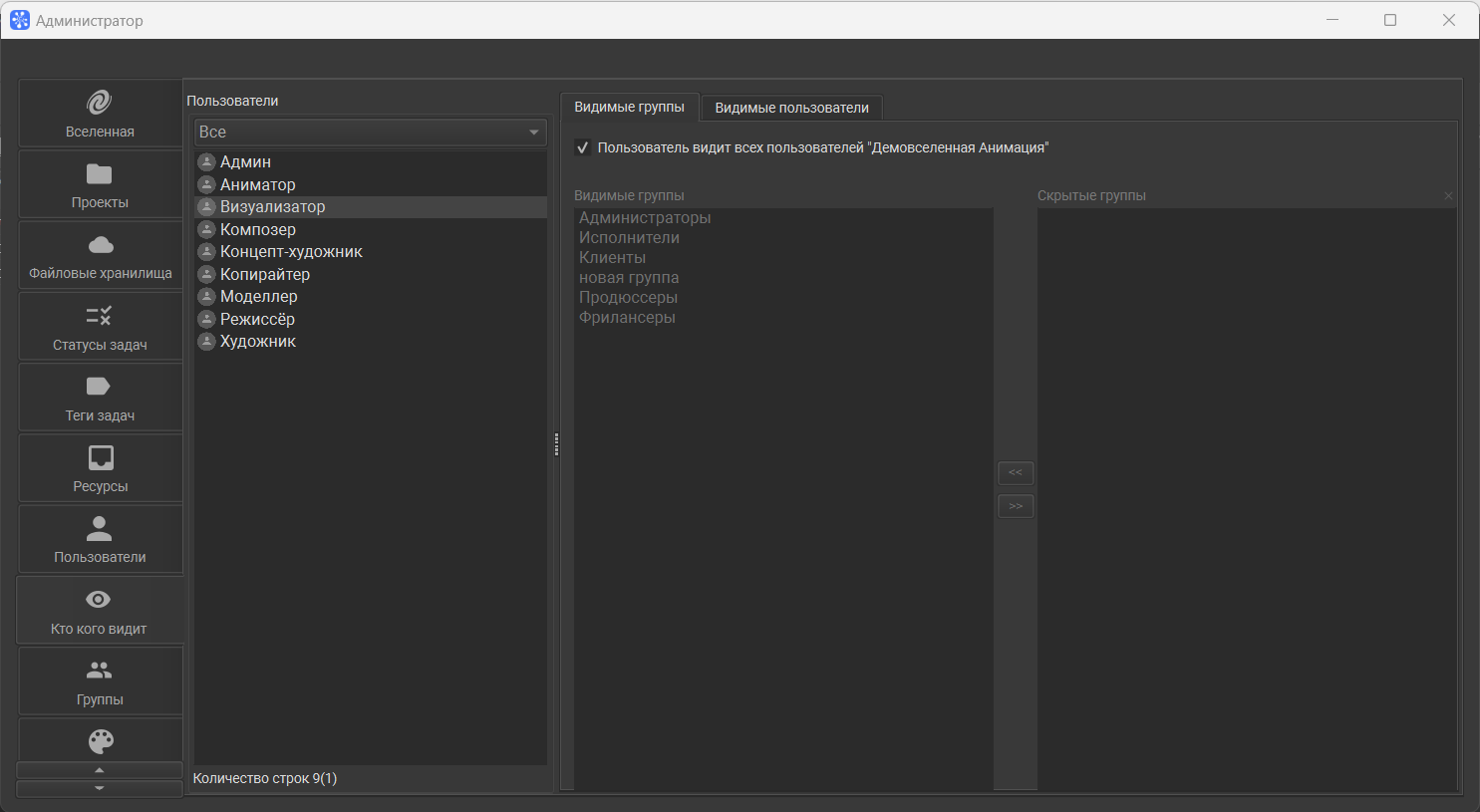Image resolution: width=1480 pixels, height=812 pixels.
Task: Select user Аниматор in the list
Action: click(x=371, y=184)
